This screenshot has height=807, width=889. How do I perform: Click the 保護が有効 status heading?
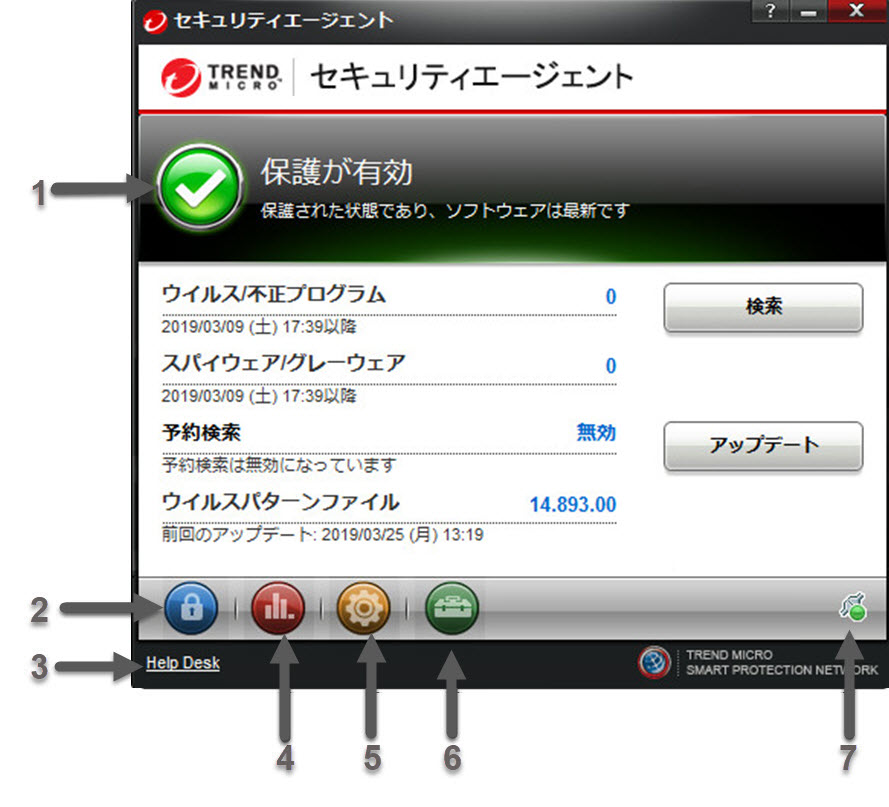click(336, 173)
